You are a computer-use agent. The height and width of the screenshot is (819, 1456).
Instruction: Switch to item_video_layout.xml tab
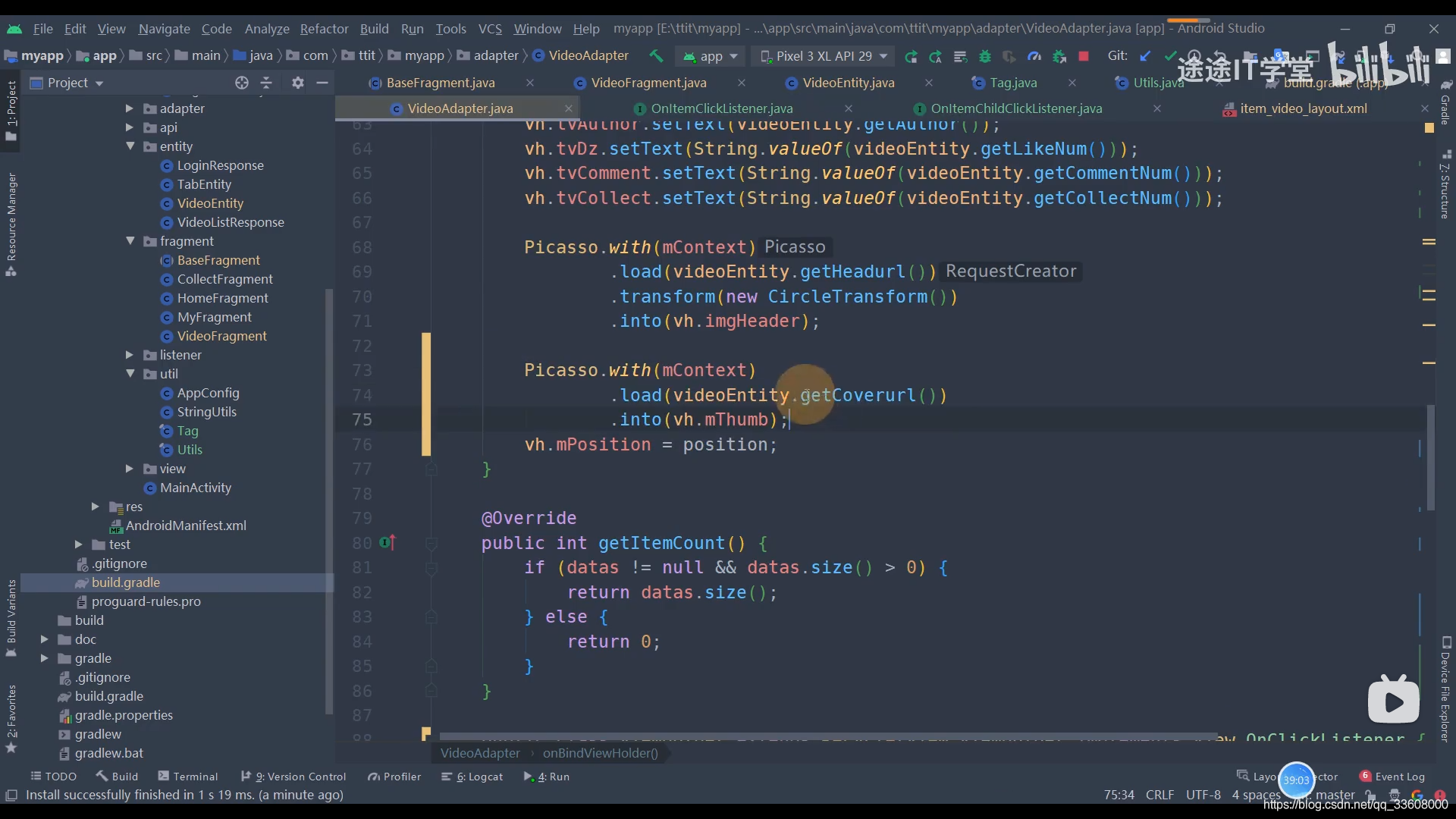click(x=1303, y=108)
